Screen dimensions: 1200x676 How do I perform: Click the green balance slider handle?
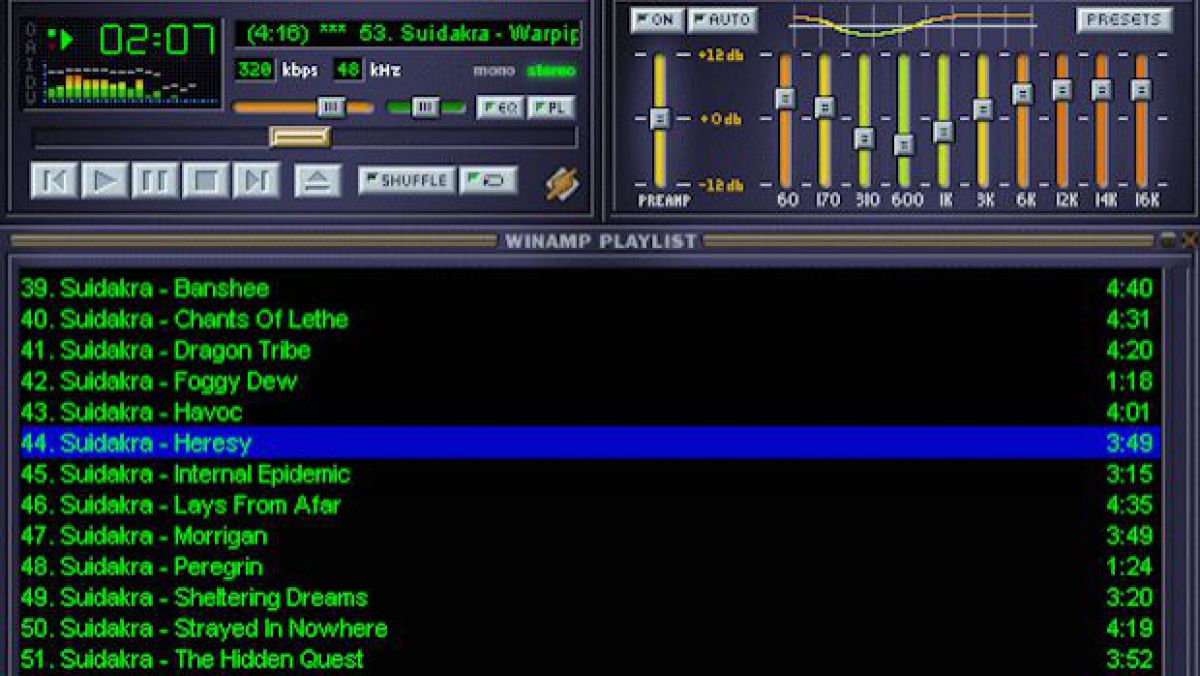425,107
